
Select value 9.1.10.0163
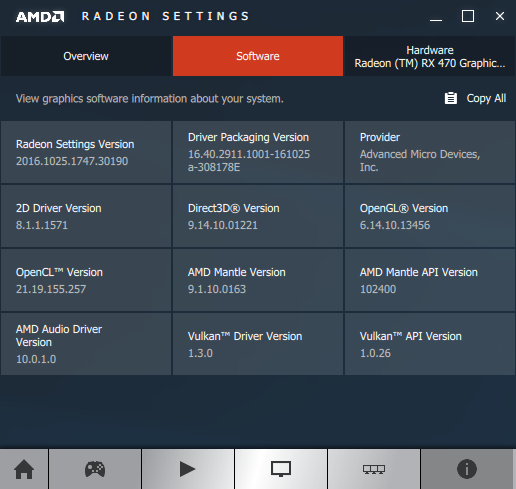(217, 289)
